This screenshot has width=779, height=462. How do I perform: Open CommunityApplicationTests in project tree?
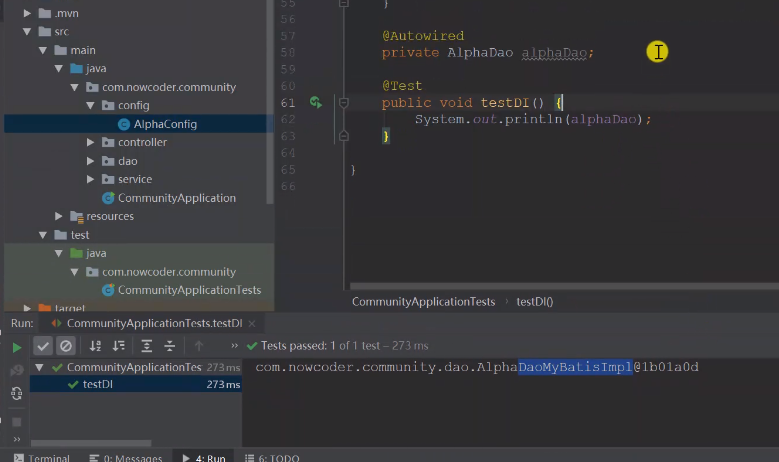(189, 290)
